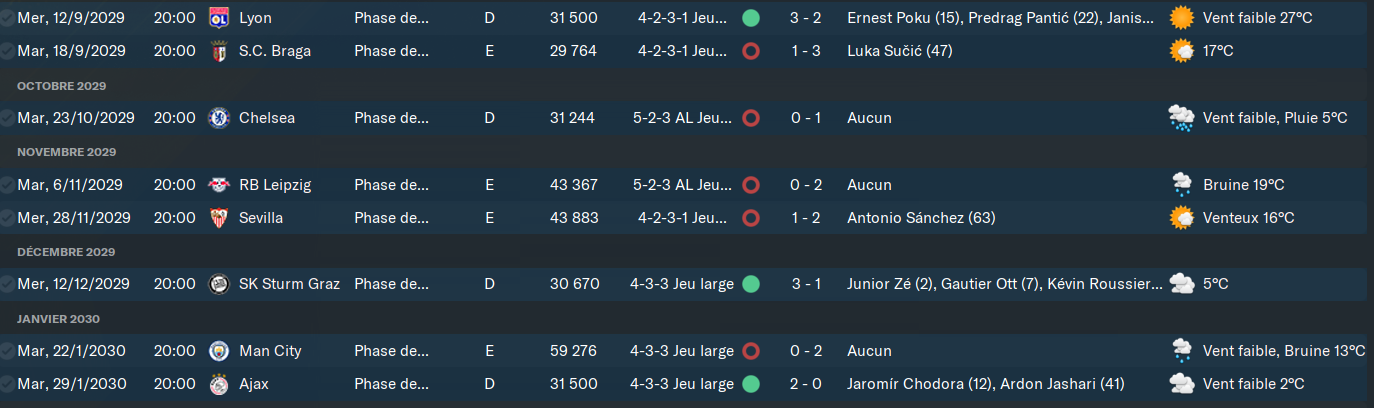Click sunny weather icon on Lyon row

(x=1182, y=18)
